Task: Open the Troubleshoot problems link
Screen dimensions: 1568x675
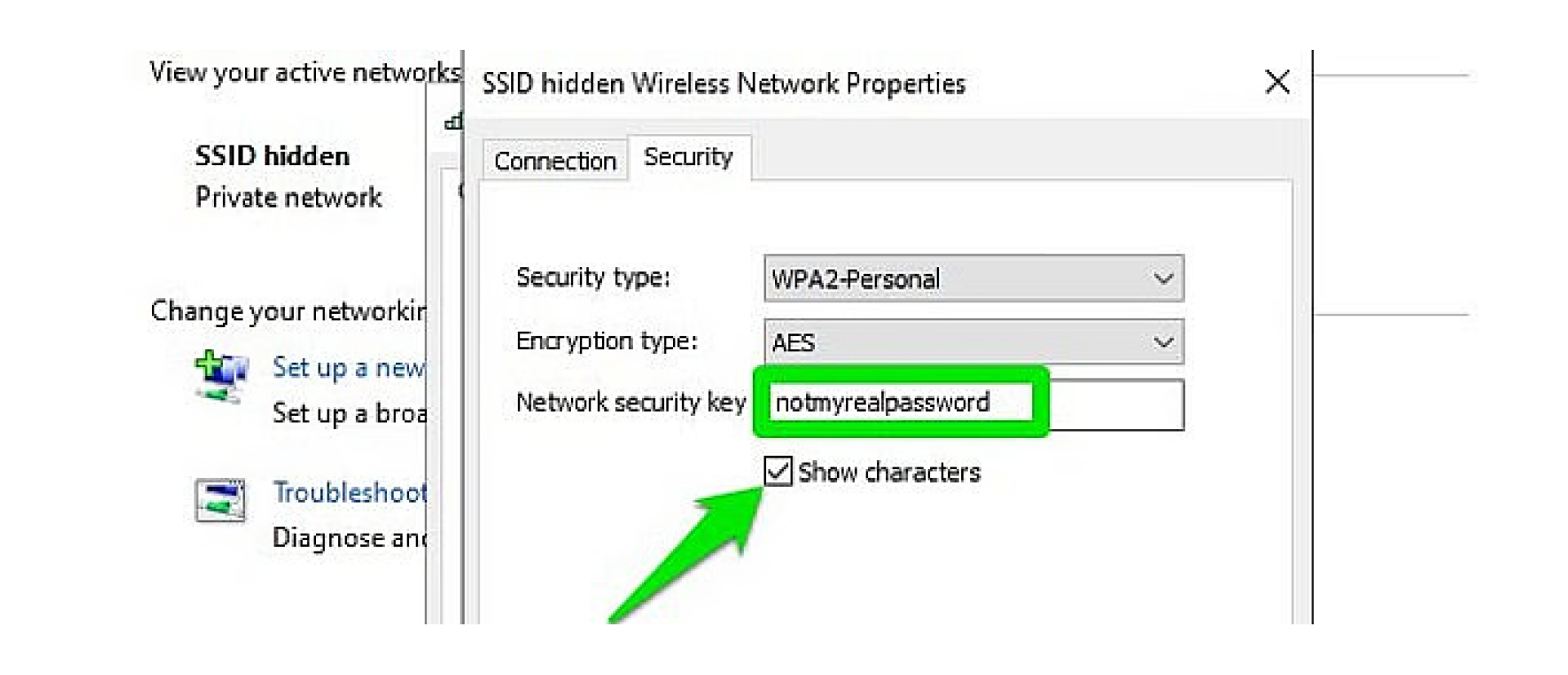Action: [x=350, y=492]
